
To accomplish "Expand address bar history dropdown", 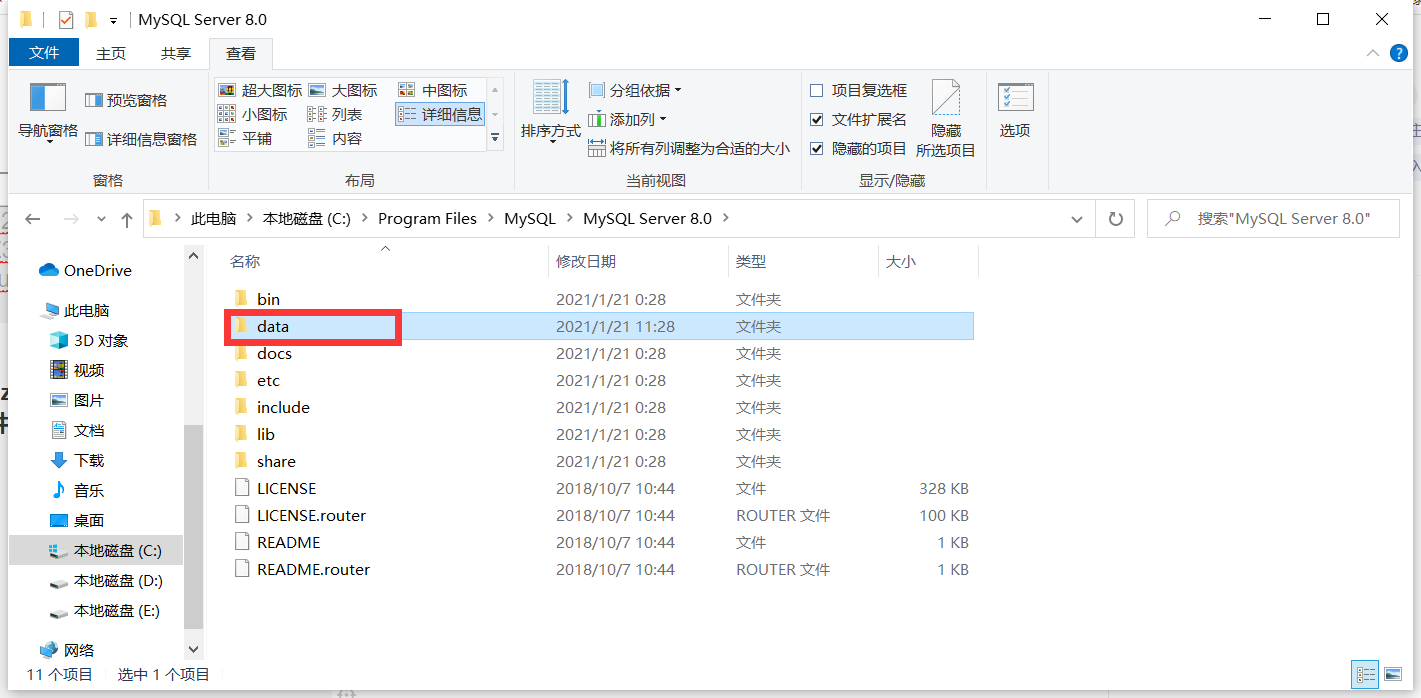I will (x=1076, y=219).
